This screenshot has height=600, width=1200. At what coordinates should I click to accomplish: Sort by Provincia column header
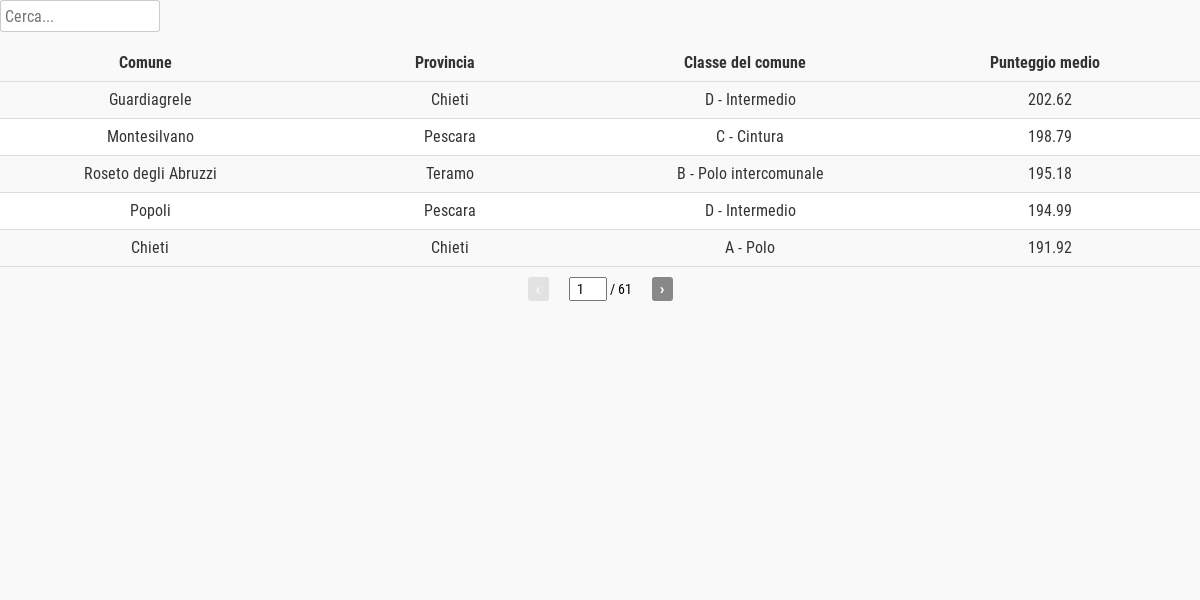(x=445, y=62)
